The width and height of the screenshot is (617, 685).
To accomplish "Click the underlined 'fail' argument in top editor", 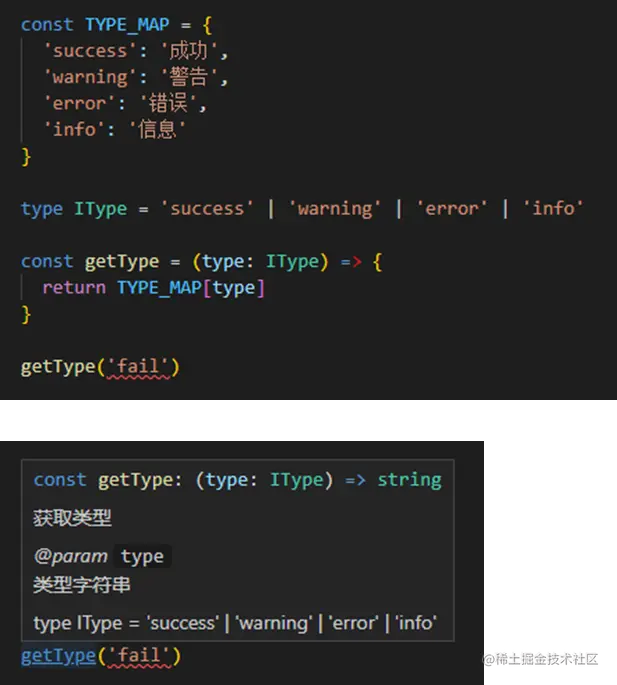I will click(x=138, y=367).
